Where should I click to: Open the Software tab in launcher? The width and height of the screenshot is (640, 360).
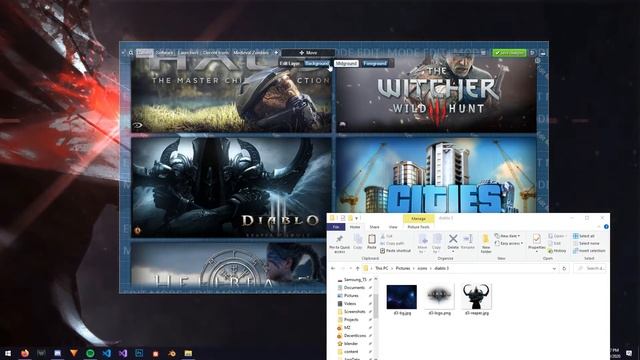(164, 53)
